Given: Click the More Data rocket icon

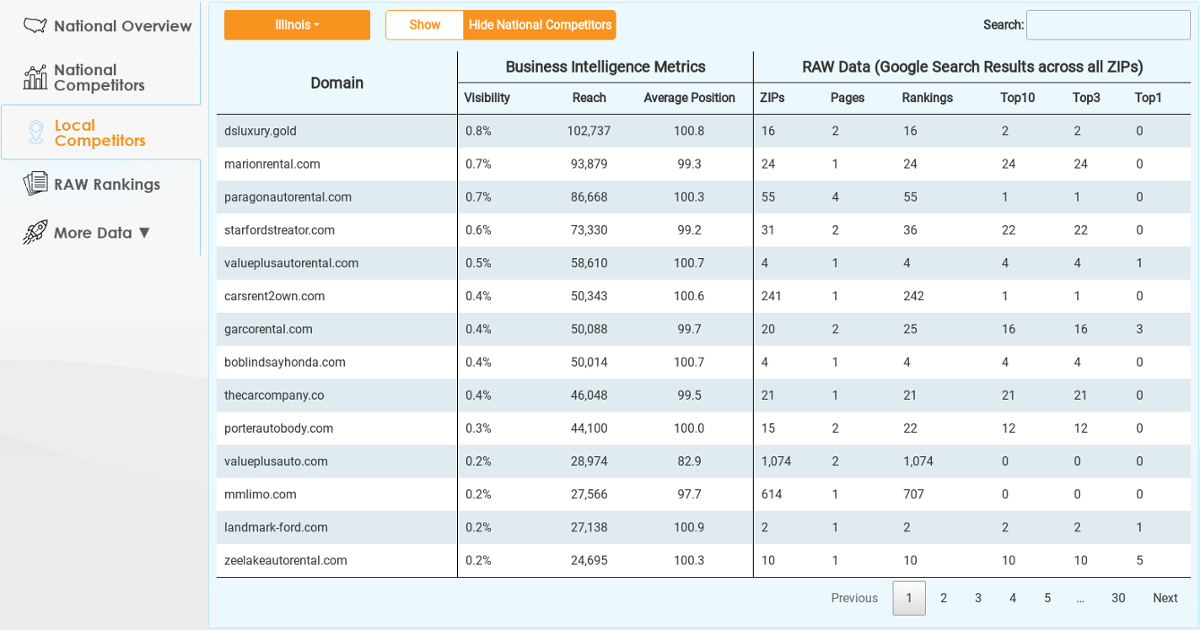Looking at the screenshot, I should coord(35,232).
